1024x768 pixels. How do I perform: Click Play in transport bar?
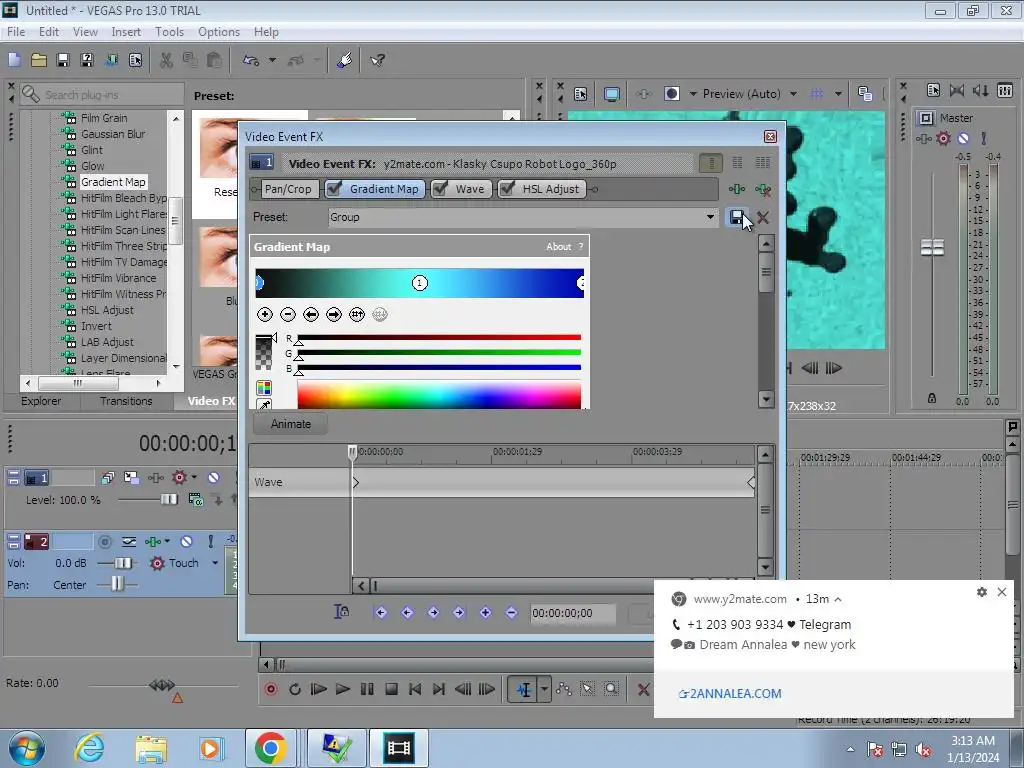pos(342,689)
